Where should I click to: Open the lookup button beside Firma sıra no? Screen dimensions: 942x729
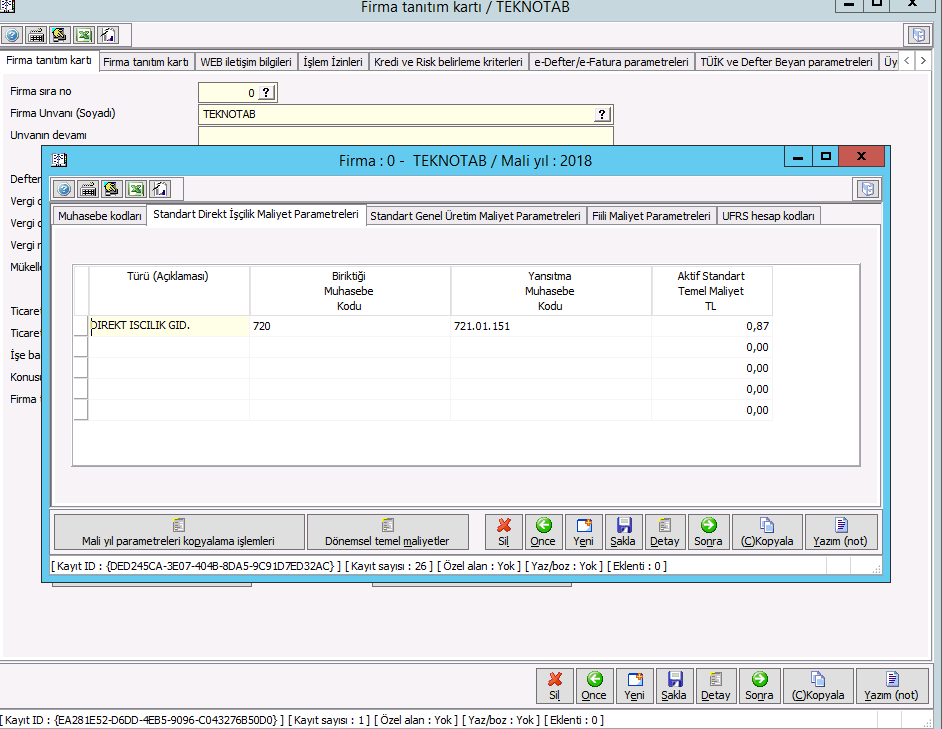266,93
